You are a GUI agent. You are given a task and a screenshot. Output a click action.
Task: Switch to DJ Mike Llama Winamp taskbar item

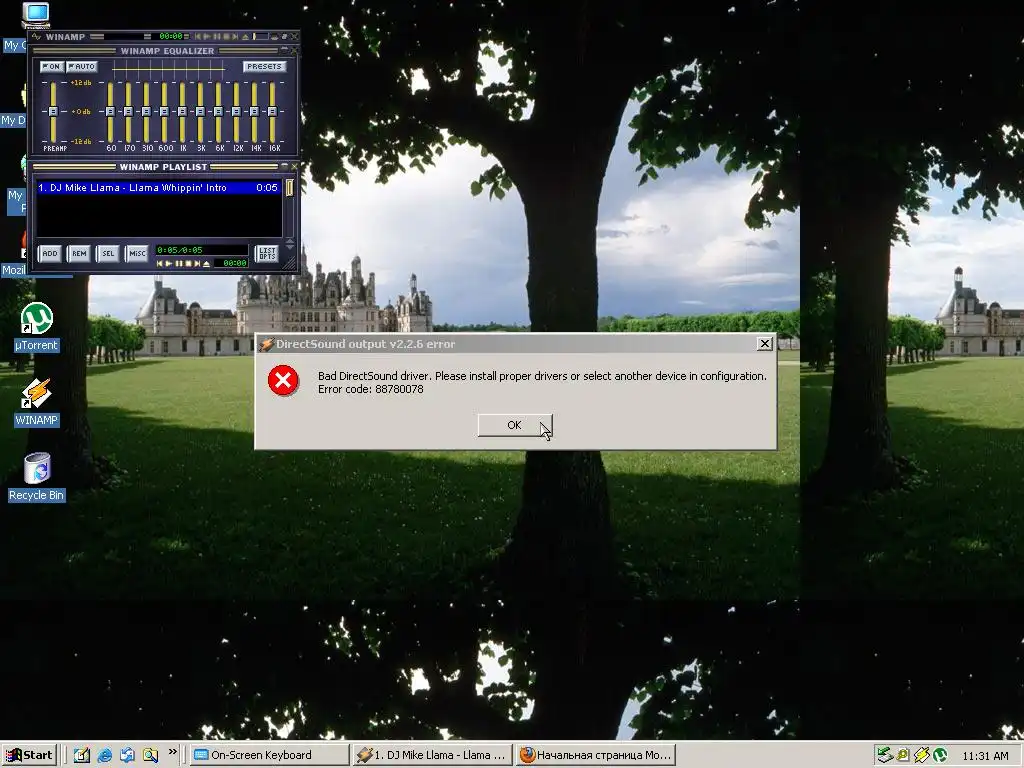(x=432, y=755)
